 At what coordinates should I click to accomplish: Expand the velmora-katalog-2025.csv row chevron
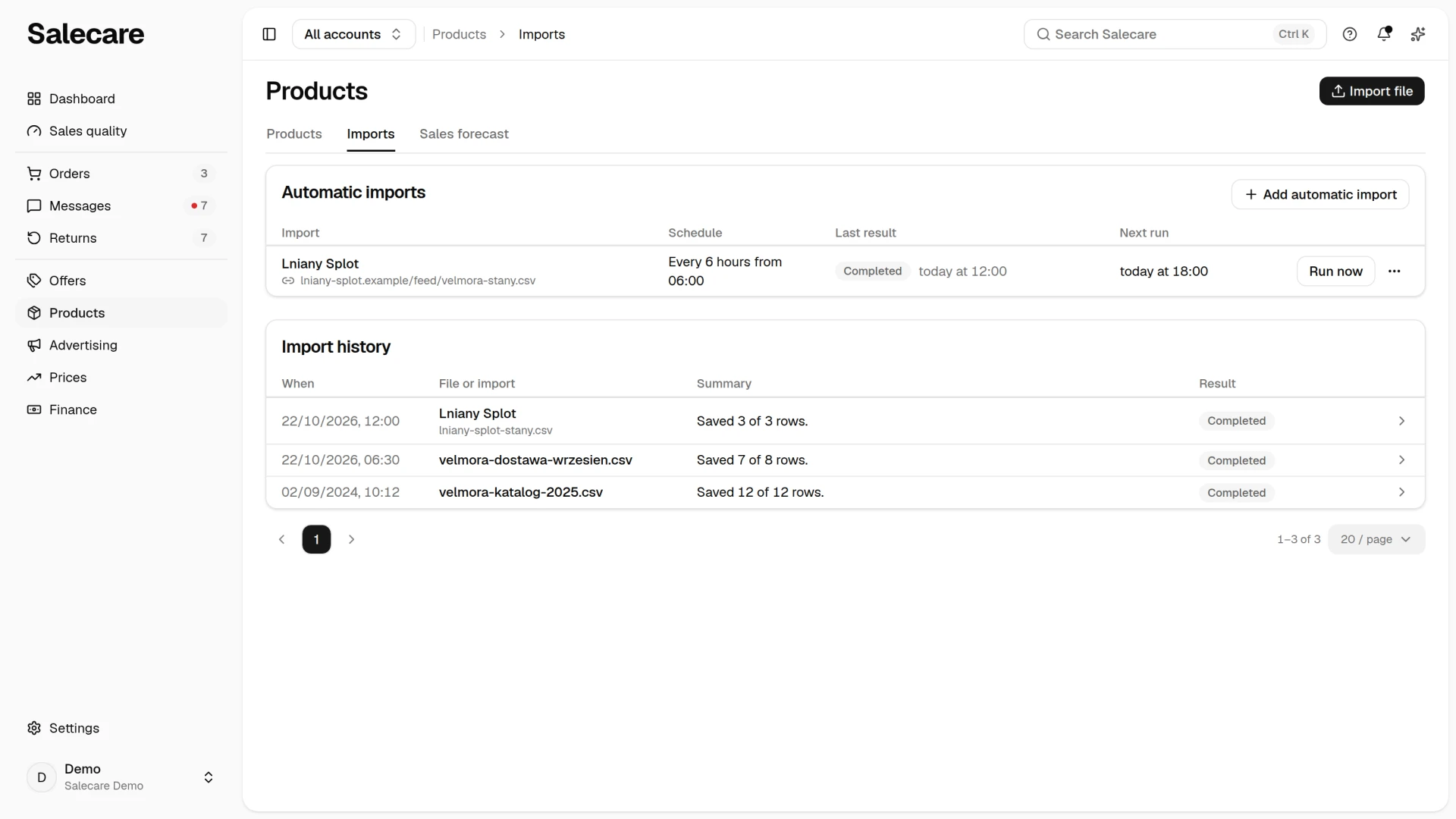click(x=1401, y=492)
